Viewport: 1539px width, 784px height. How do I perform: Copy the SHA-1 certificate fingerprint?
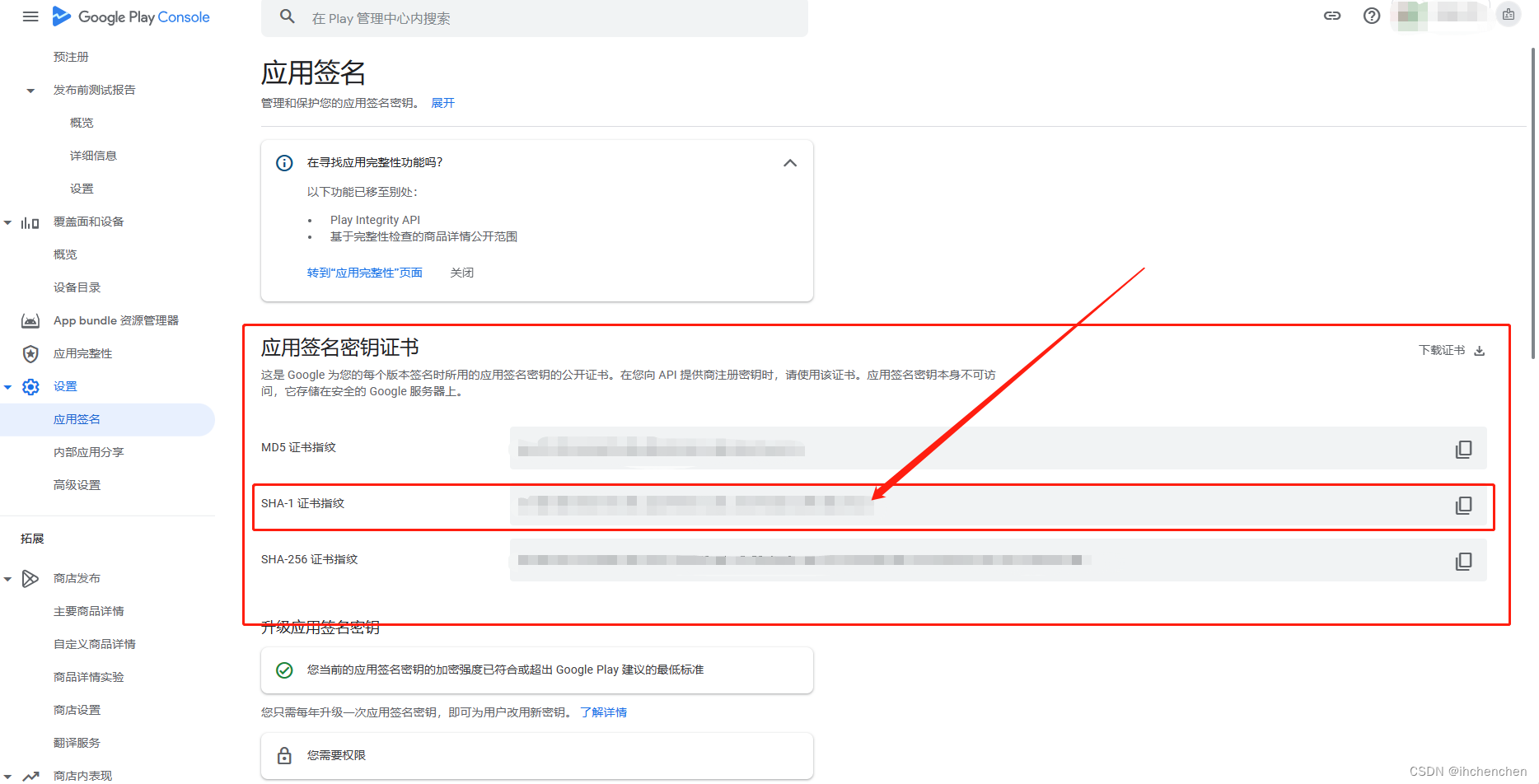(x=1464, y=505)
